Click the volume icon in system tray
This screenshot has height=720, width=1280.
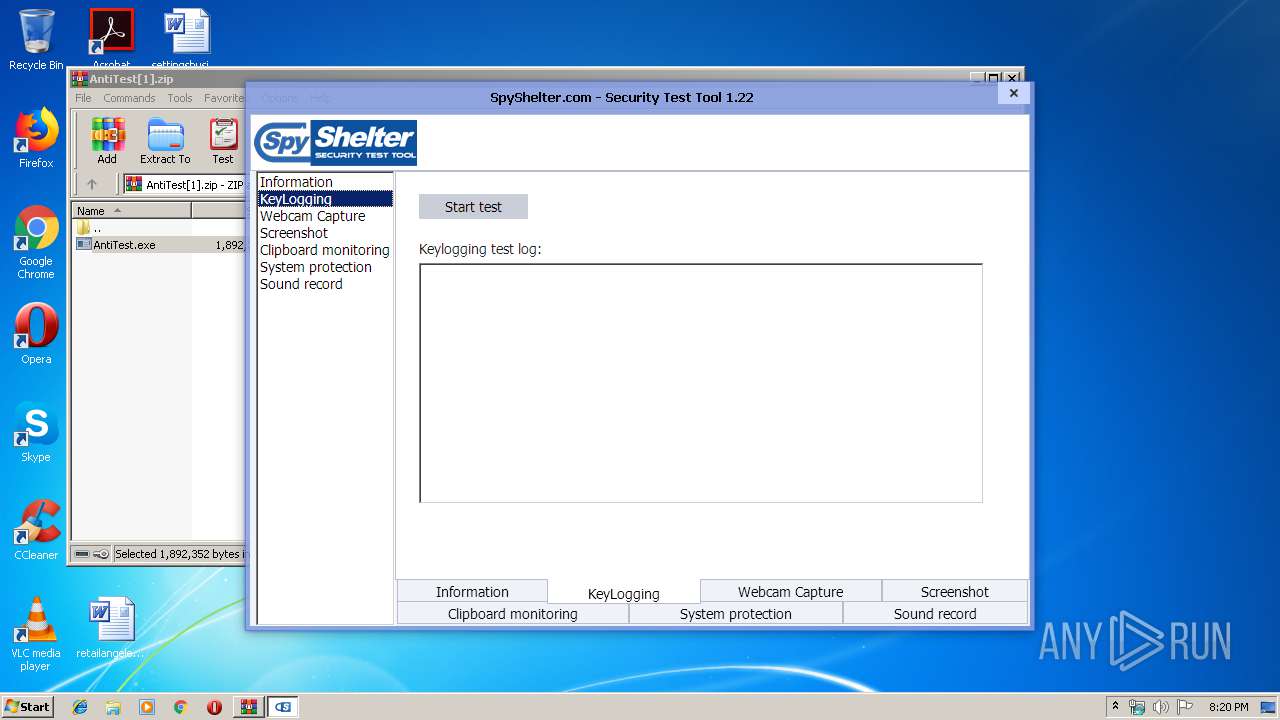click(x=1161, y=707)
